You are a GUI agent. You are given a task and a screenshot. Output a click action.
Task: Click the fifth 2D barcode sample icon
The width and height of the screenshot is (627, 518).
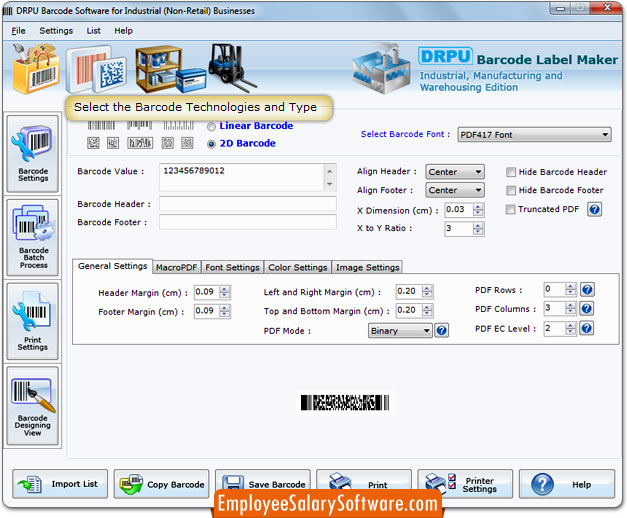pos(187,143)
